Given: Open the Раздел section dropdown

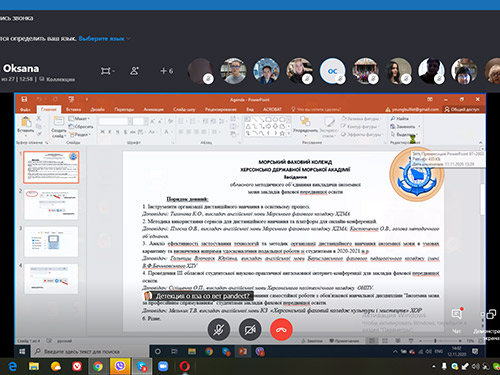Looking at the screenshot, I should click(x=80, y=134).
